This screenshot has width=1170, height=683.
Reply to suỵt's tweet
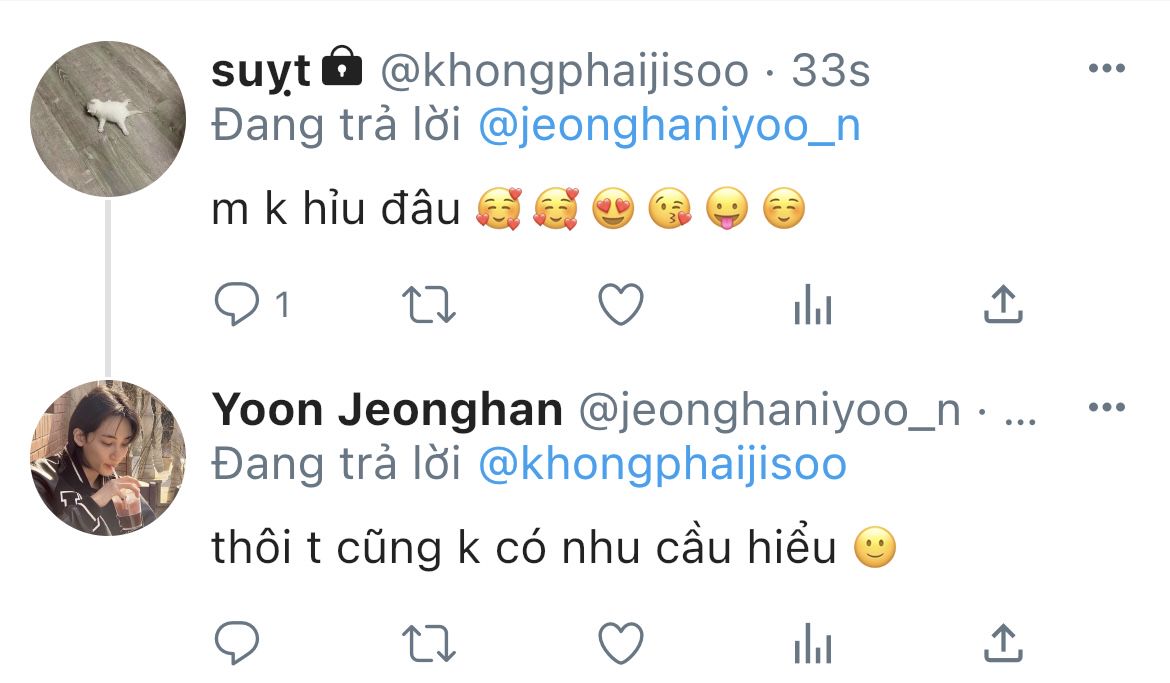click(237, 305)
